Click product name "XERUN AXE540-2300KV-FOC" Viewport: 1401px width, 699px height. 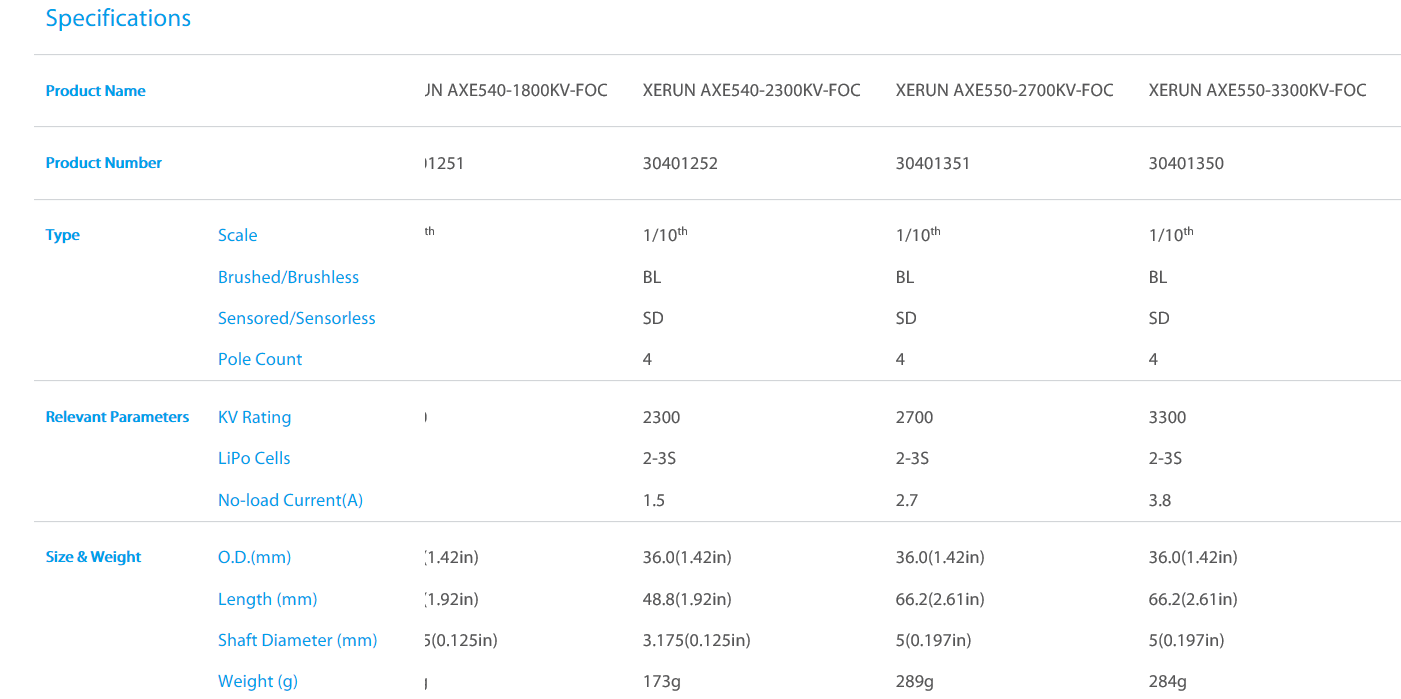pyautogui.click(x=752, y=91)
